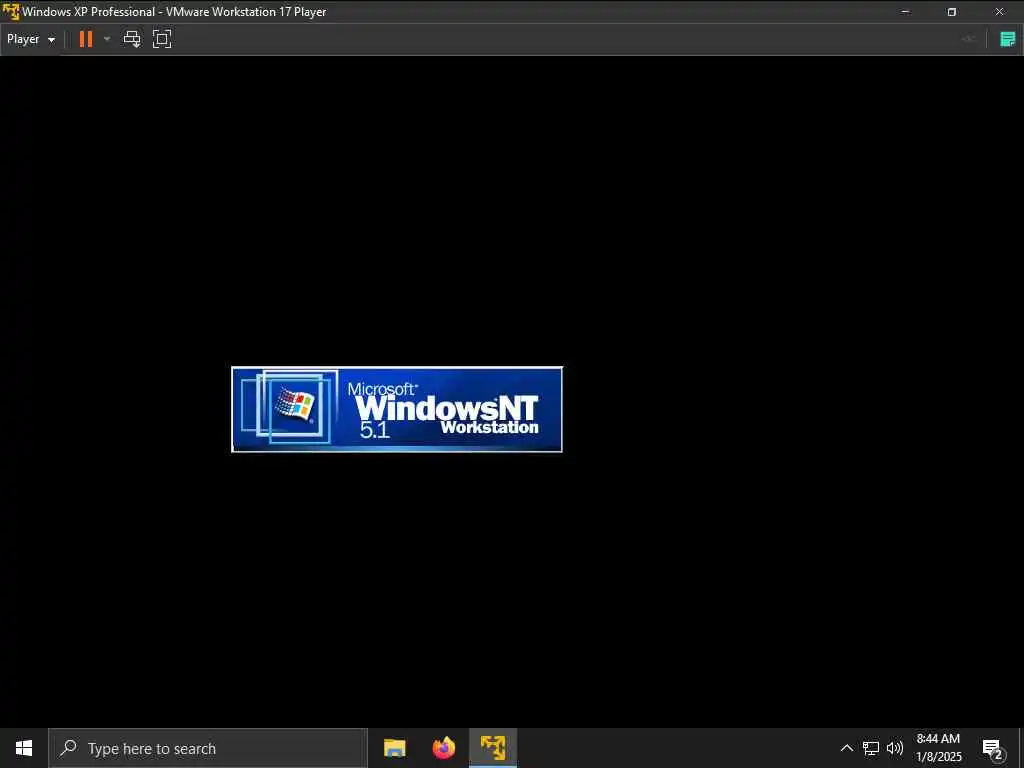
Task: Close the VMware Player window
Action: point(999,12)
